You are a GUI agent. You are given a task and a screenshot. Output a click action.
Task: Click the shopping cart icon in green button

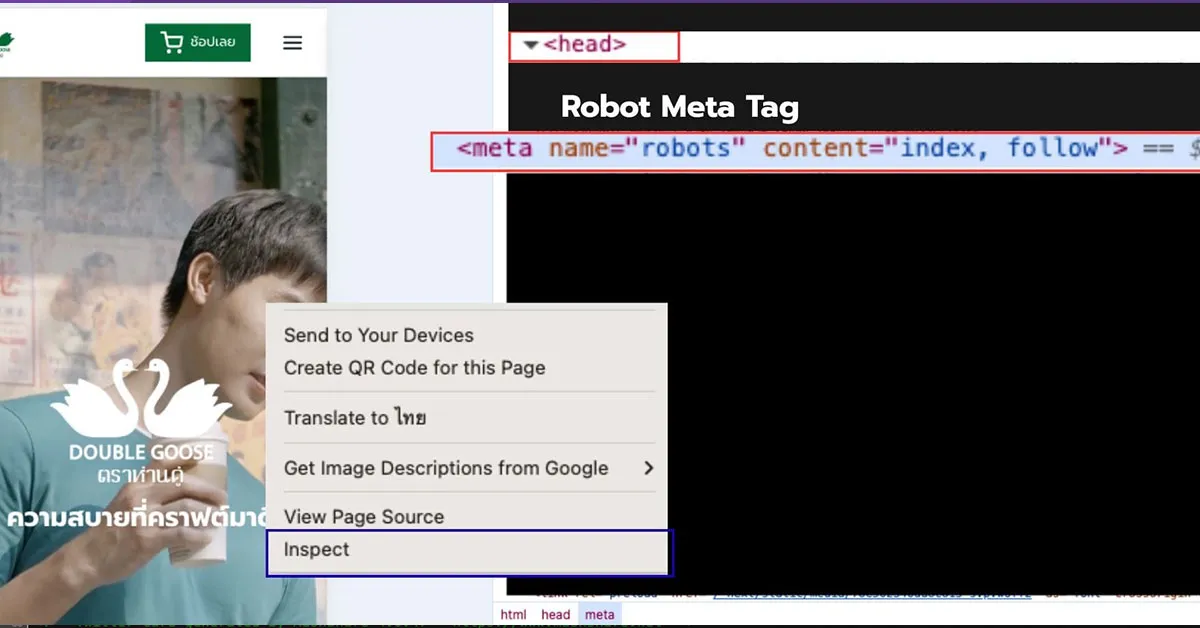(x=172, y=42)
